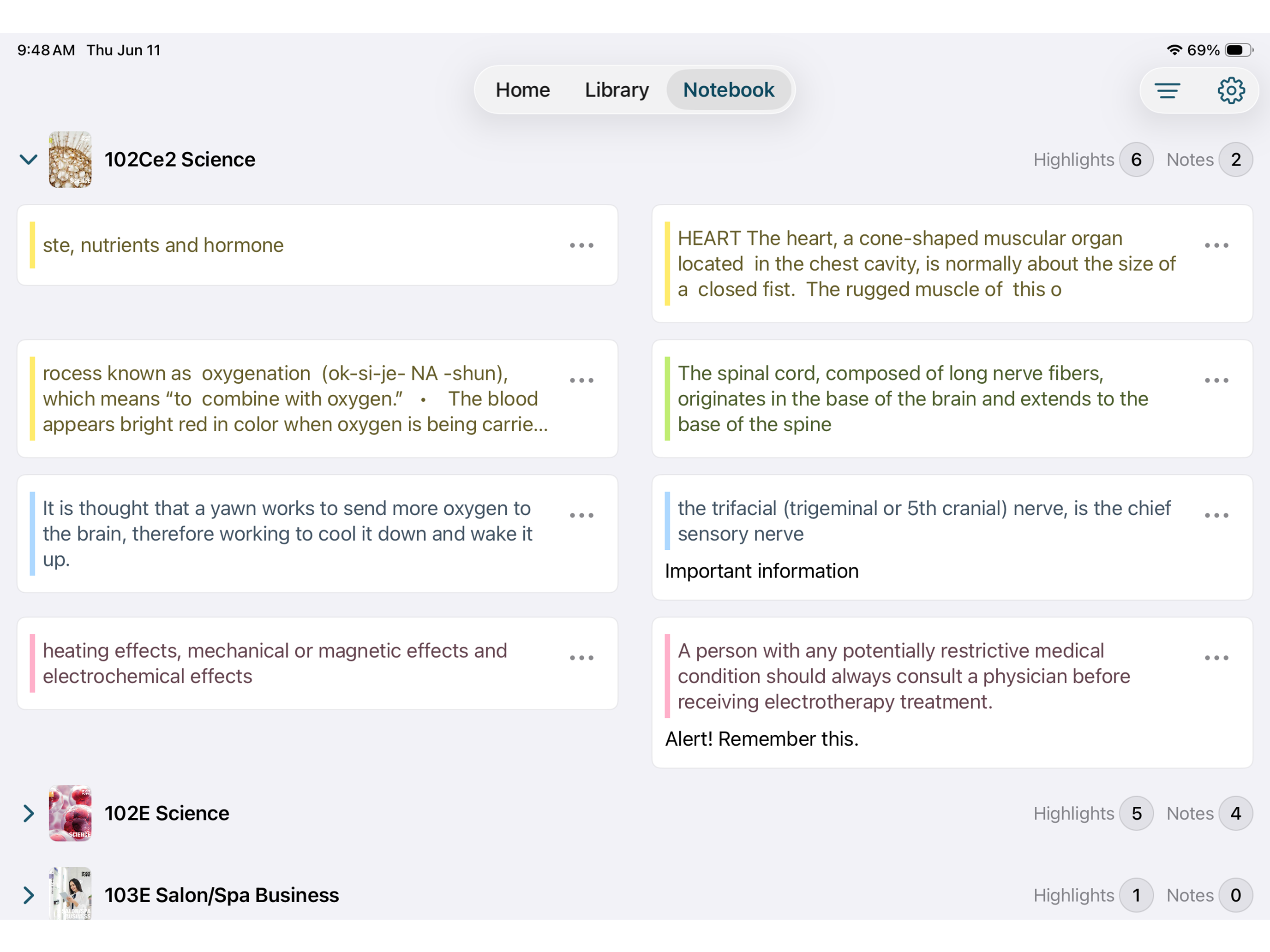Collapse the 102Ce2 Science section
1270x952 pixels.
point(28,160)
